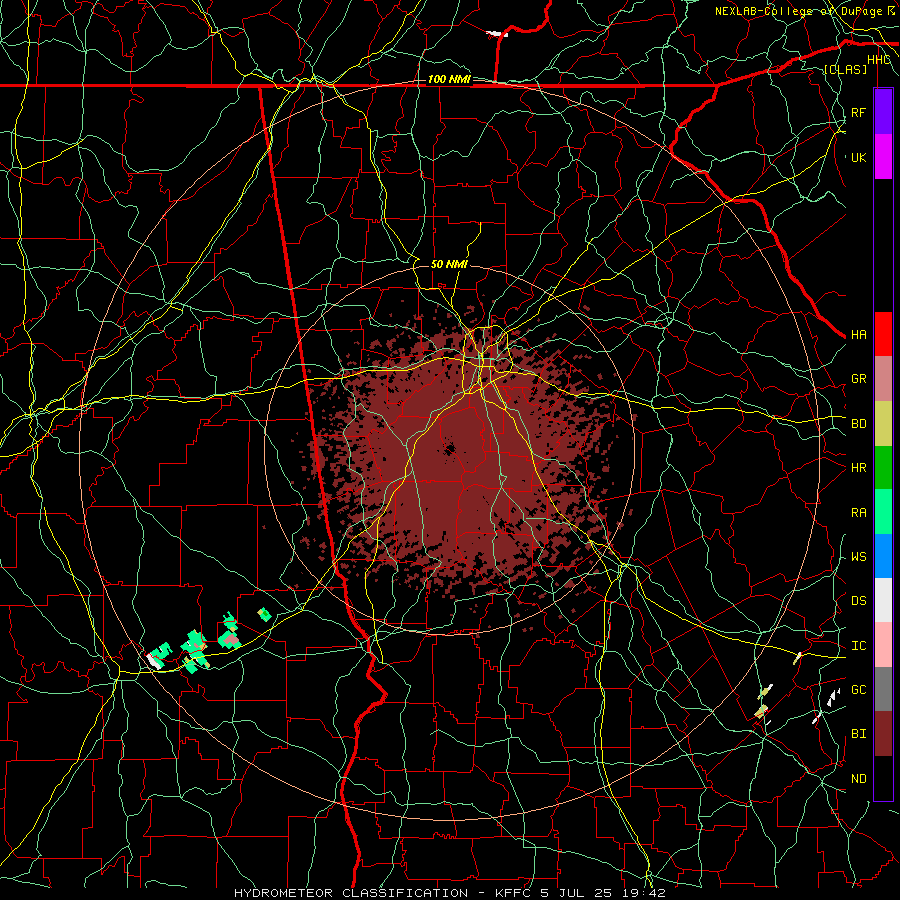Click the UK magenta legend swatch
This screenshot has height=900, width=900.
click(883, 157)
